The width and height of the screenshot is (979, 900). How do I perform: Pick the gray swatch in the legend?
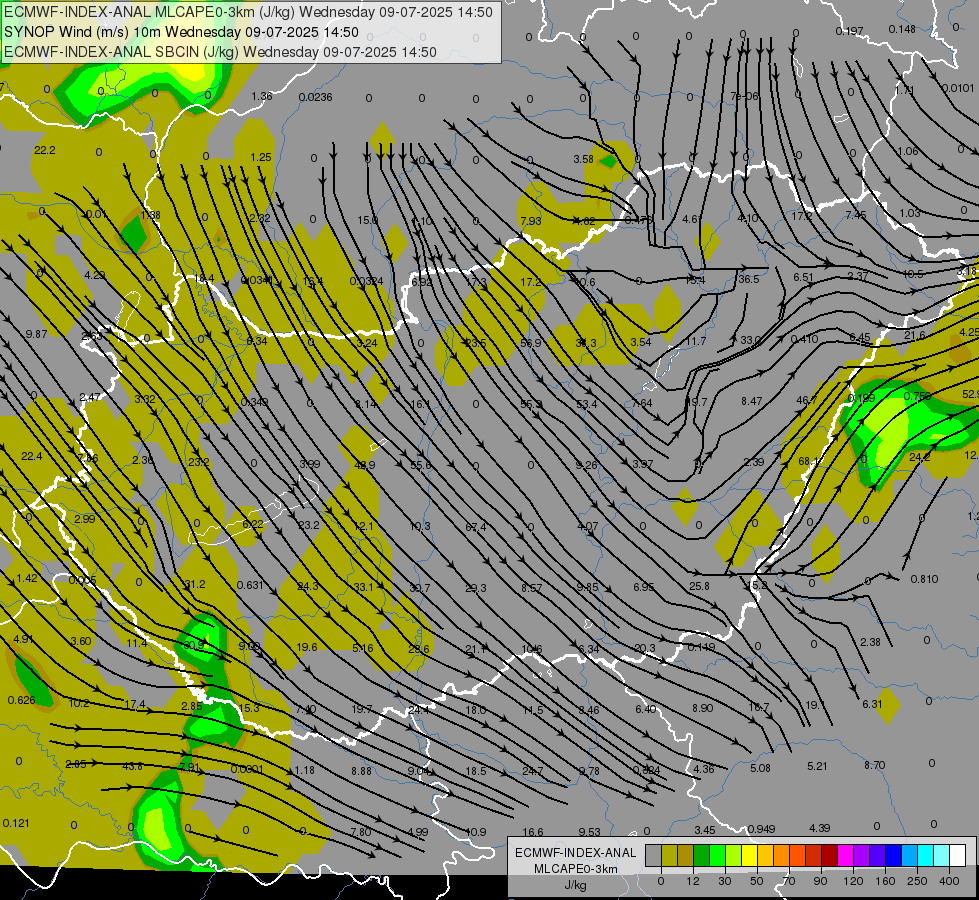point(653,855)
